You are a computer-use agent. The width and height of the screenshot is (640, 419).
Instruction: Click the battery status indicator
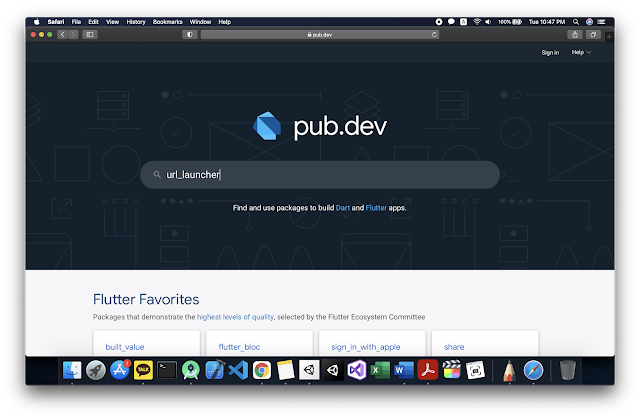[x=510, y=22]
